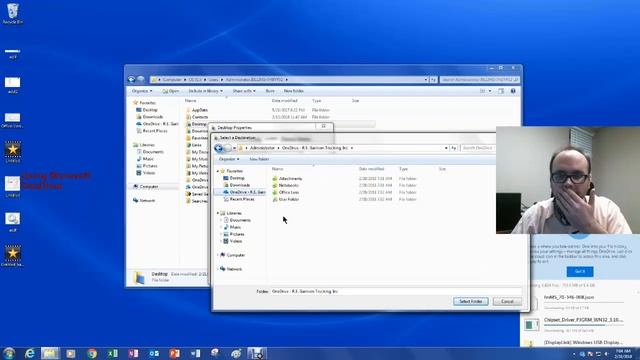The height and width of the screenshot is (360, 640).
Task: Open the Office Lens folder
Action: pos(289,192)
